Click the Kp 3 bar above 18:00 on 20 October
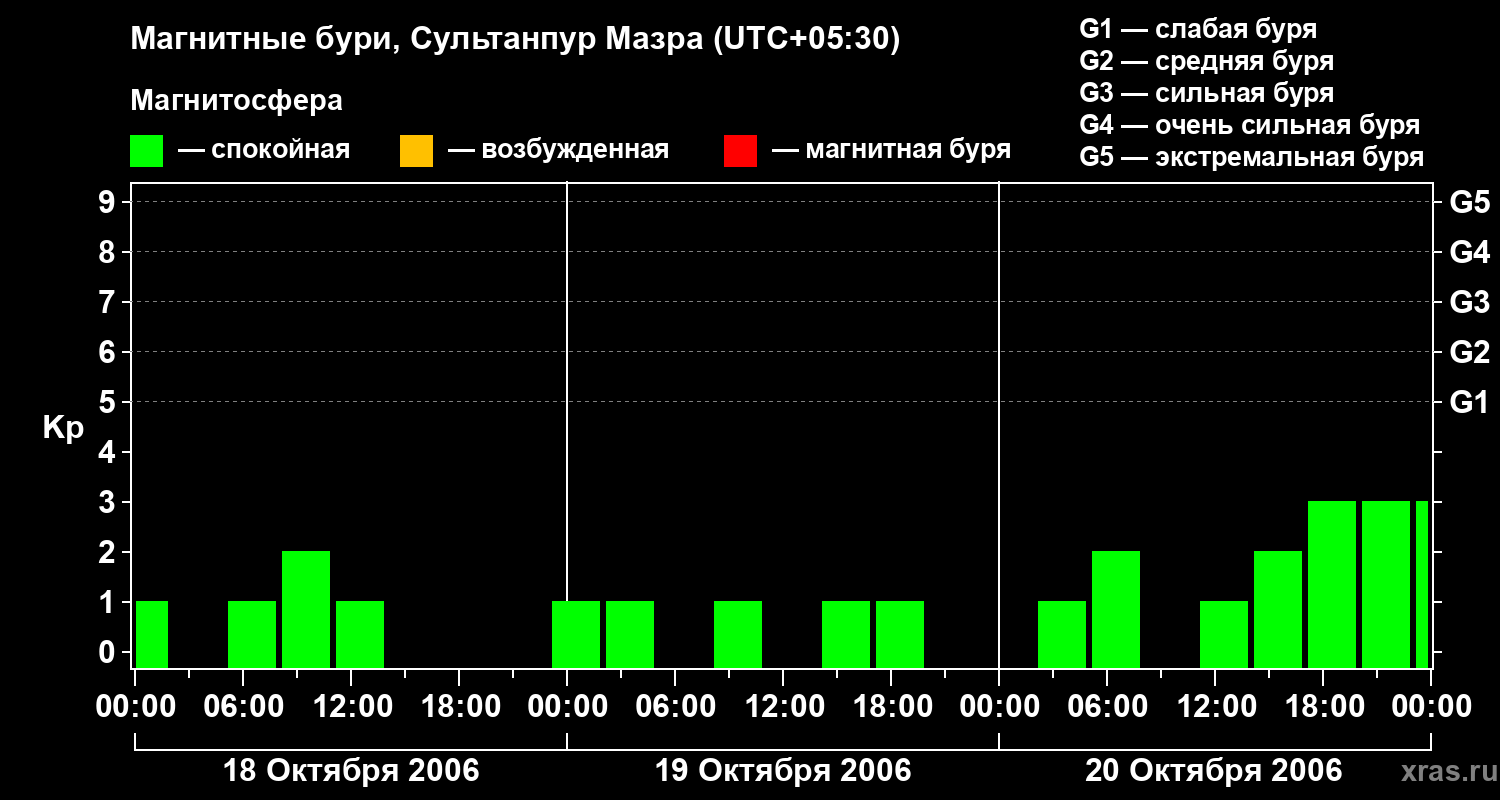Image resolution: width=1500 pixels, height=800 pixels. 1332,584
